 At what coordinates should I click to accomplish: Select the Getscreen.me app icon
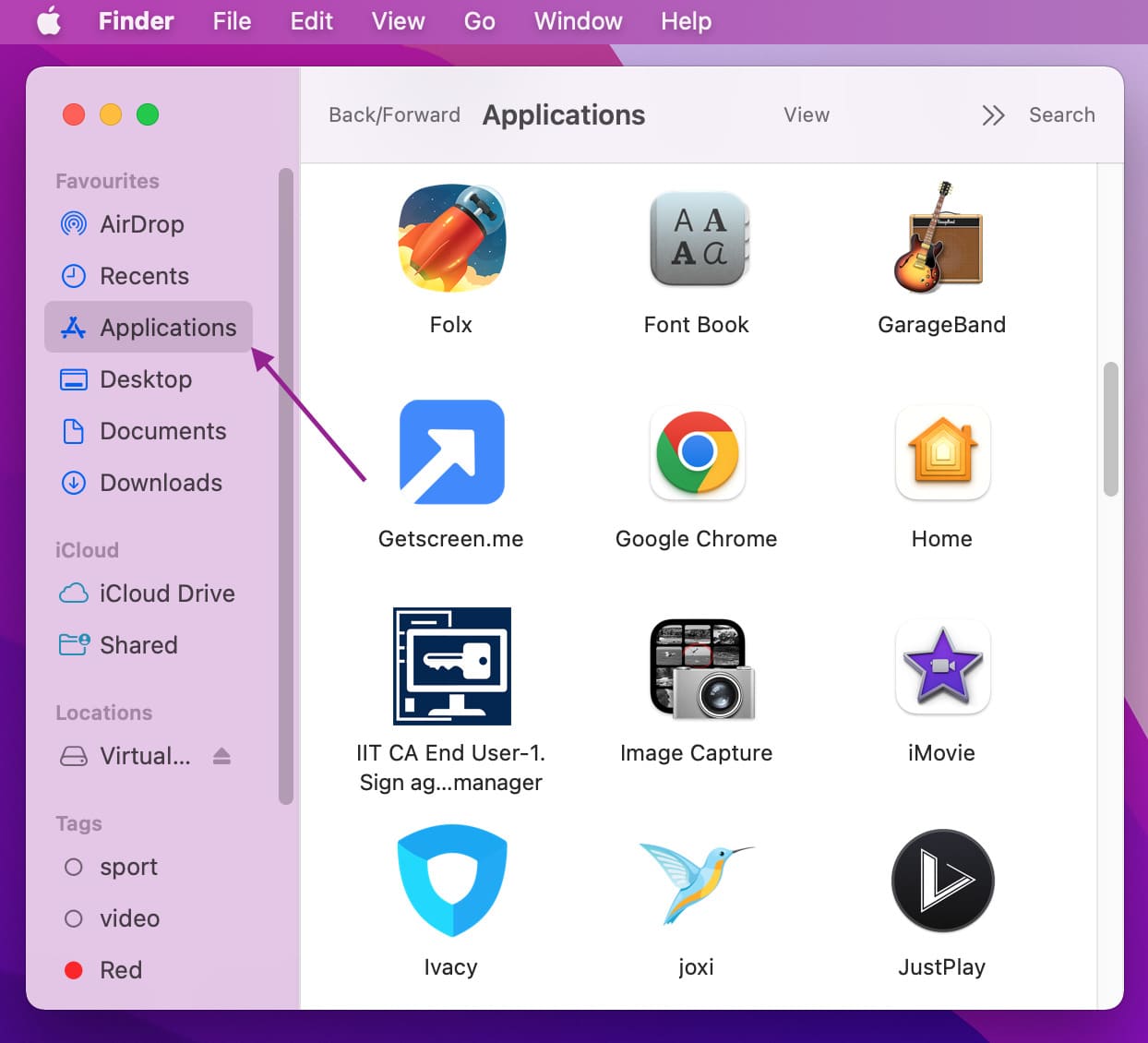tap(451, 452)
